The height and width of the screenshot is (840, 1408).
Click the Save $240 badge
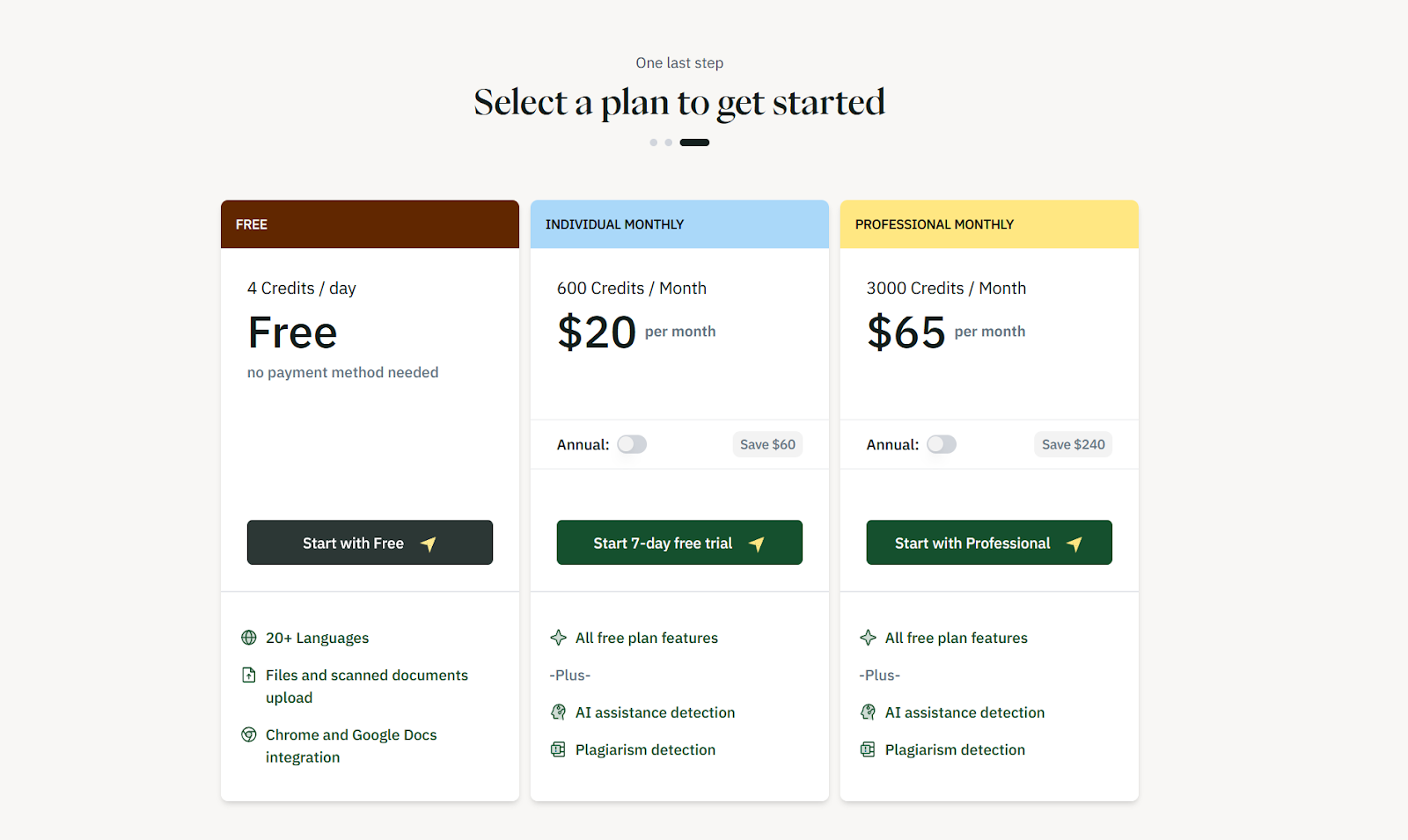tap(1073, 444)
